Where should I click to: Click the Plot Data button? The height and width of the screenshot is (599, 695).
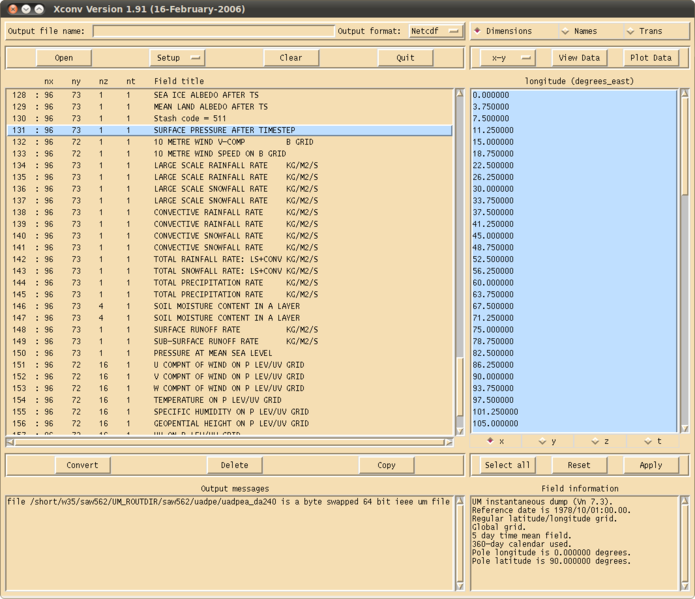tap(651, 58)
